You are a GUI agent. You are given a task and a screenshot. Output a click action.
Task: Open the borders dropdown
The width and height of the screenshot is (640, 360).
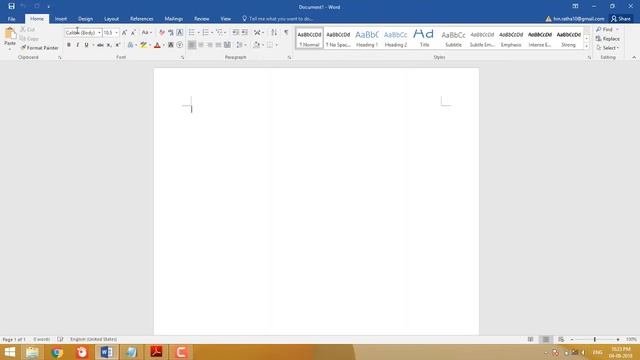click(277, 45)
